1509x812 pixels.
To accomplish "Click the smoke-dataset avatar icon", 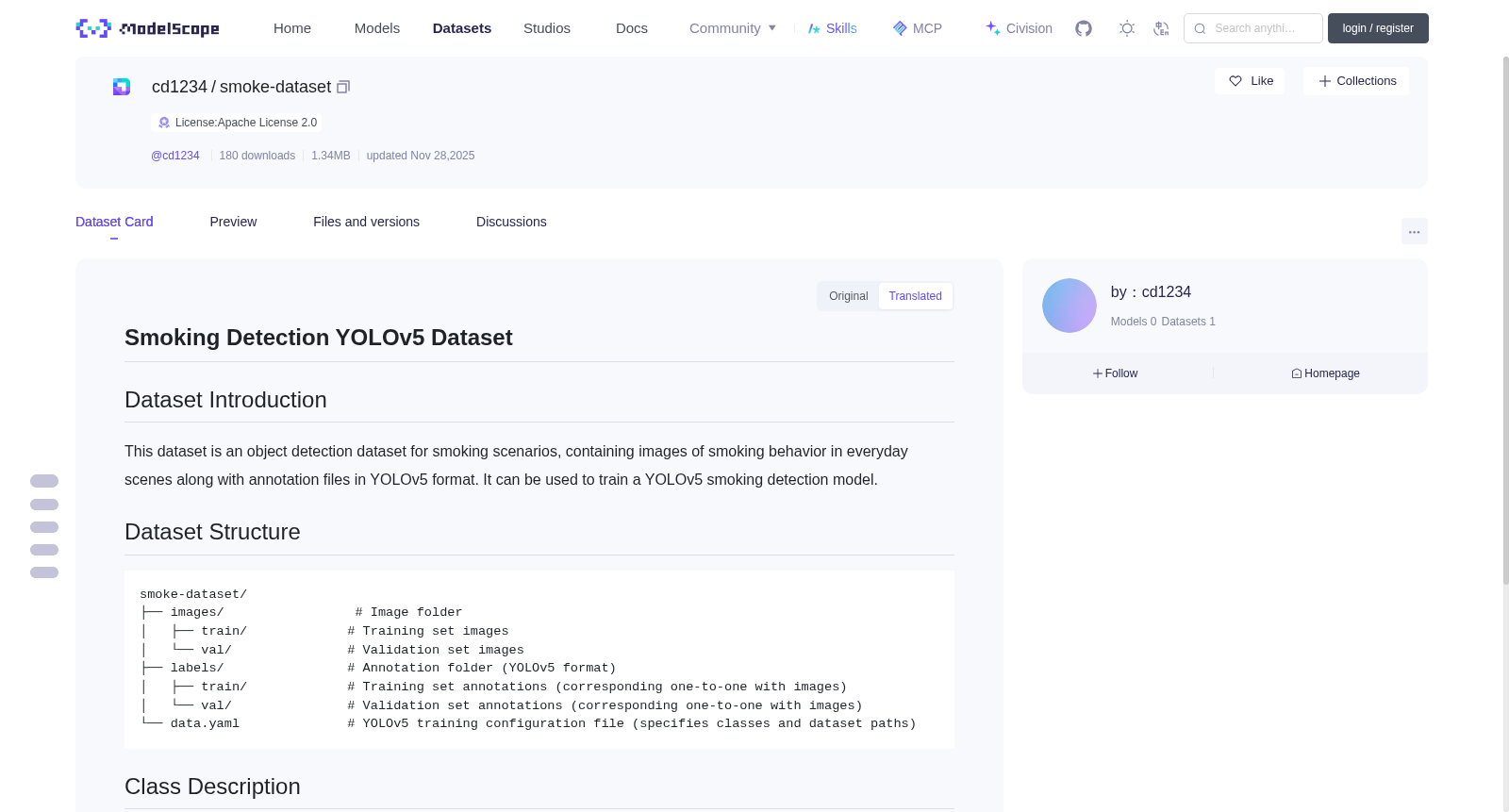I will pos(122,87).
